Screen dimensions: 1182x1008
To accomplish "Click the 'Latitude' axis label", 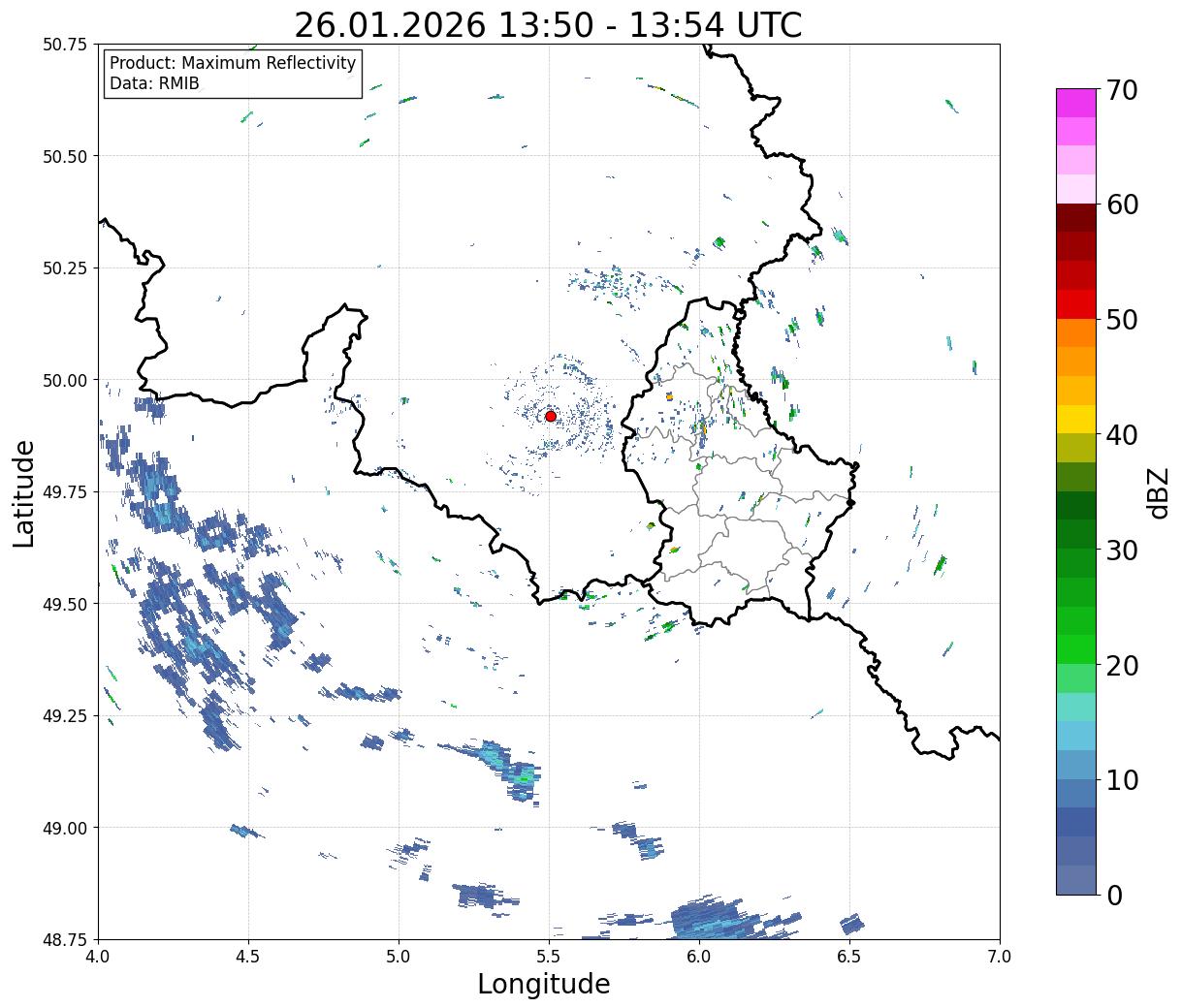I will [25, 492].
